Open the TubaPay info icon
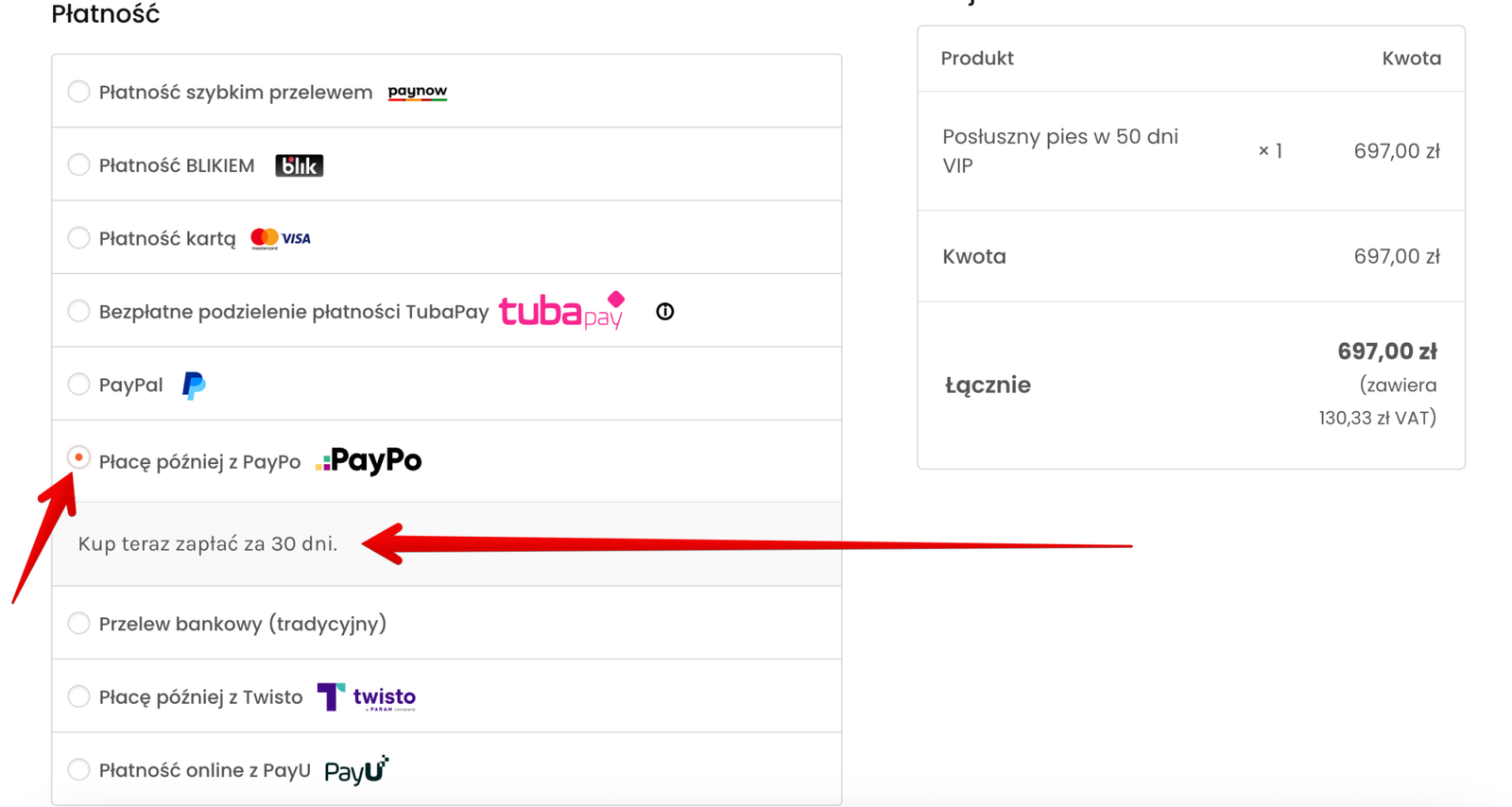1512x807 pixels. click(x=665, y=312)
